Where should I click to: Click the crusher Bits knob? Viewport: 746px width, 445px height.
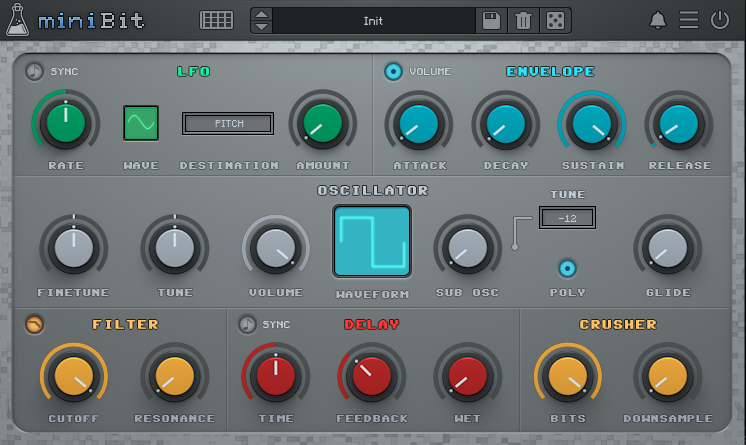coord(568,377)
